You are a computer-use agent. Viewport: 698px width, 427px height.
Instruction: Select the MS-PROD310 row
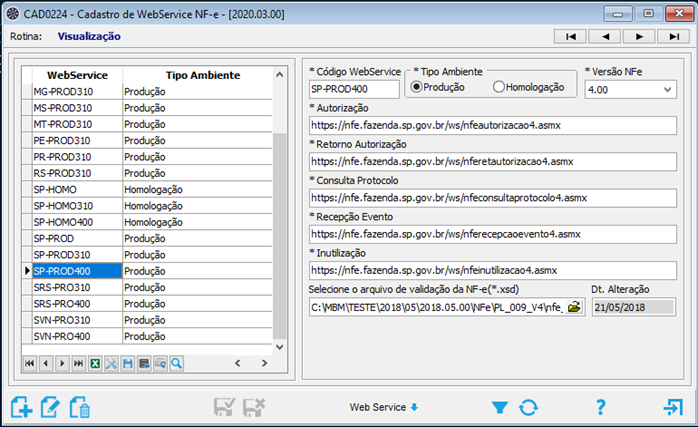147,108
